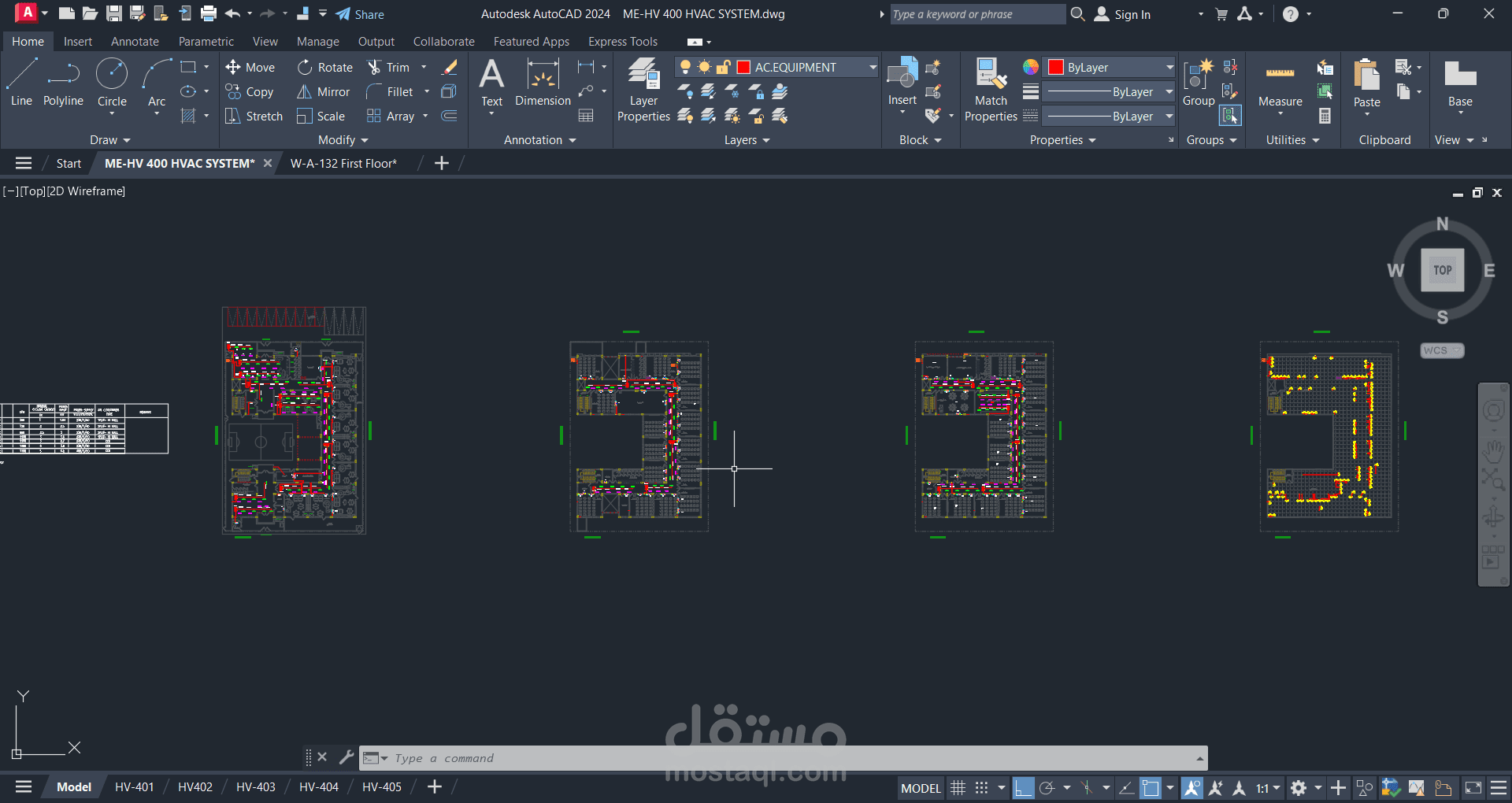1512x803 pixels.
Task: Choose the Move command
Action: (250, 68)
